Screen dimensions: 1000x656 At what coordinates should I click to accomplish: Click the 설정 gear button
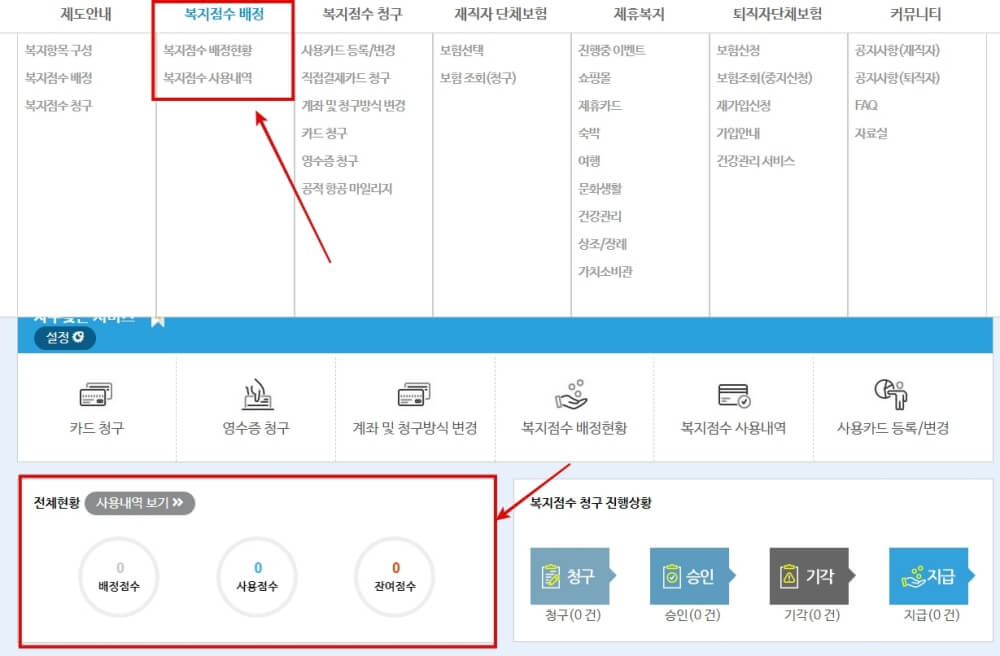click(x=65, y=337)
